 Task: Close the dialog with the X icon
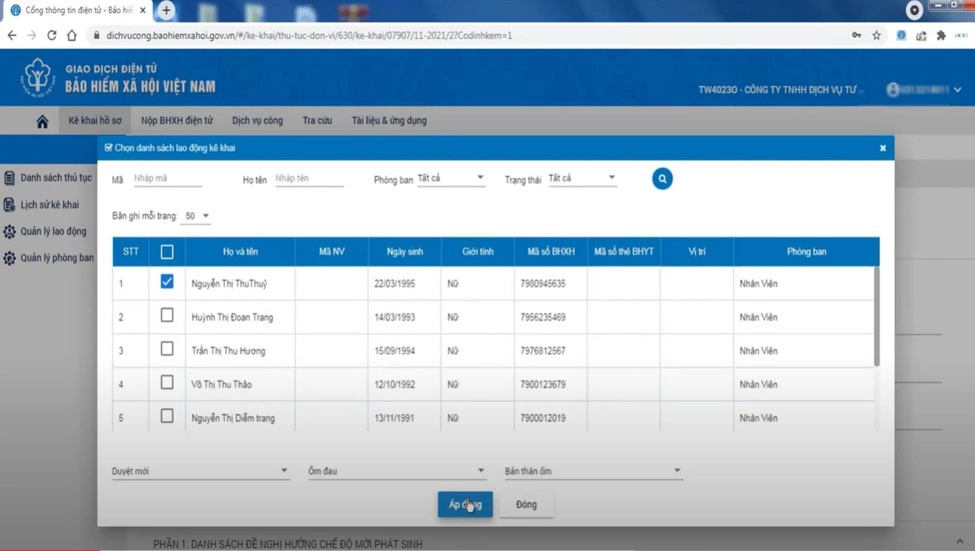pyautogui.click(x=882, y=148)
